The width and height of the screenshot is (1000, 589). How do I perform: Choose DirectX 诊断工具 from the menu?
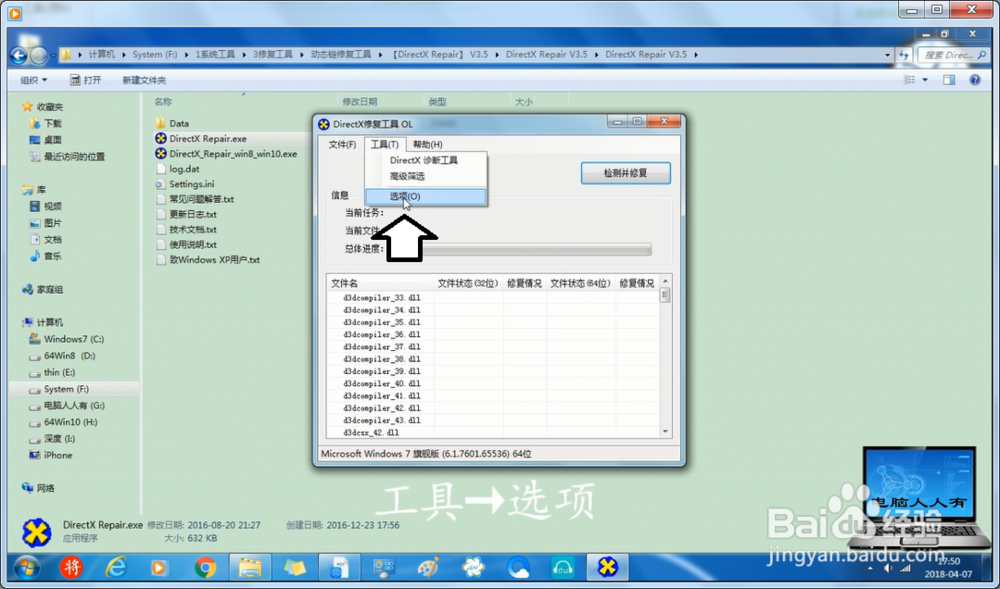point(424,160)
